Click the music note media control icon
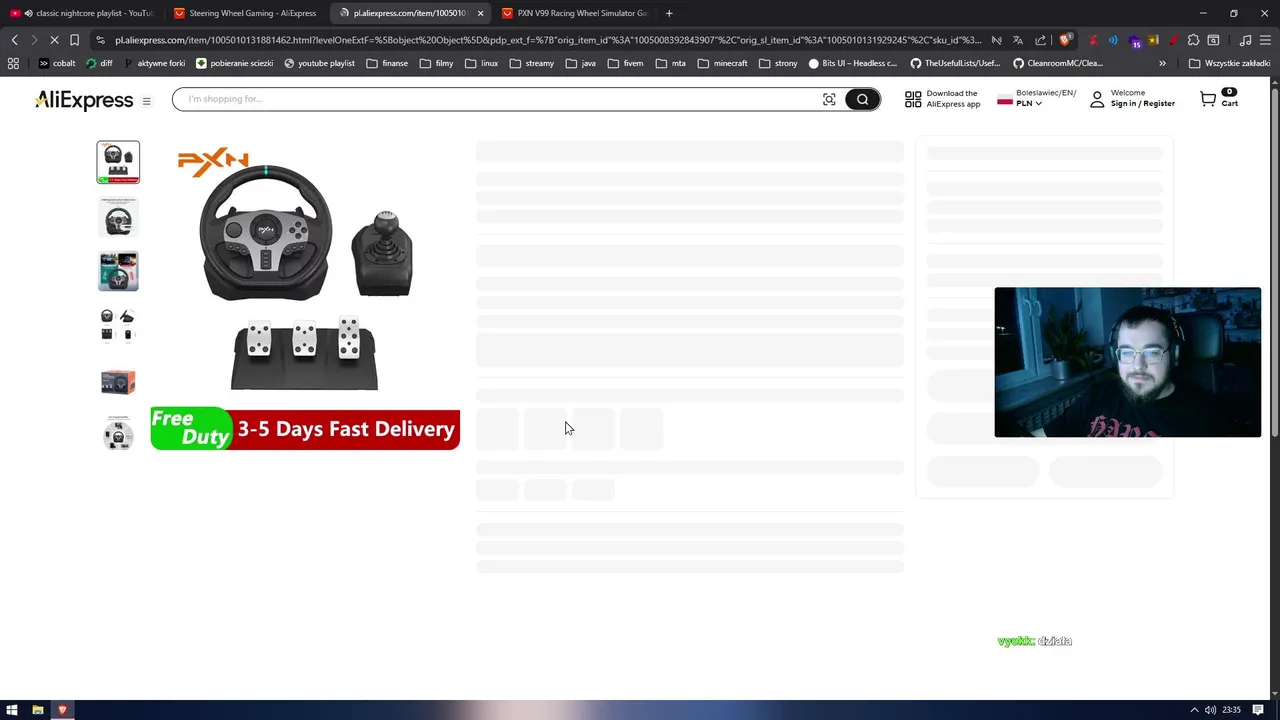 (x=1245, y=40)
